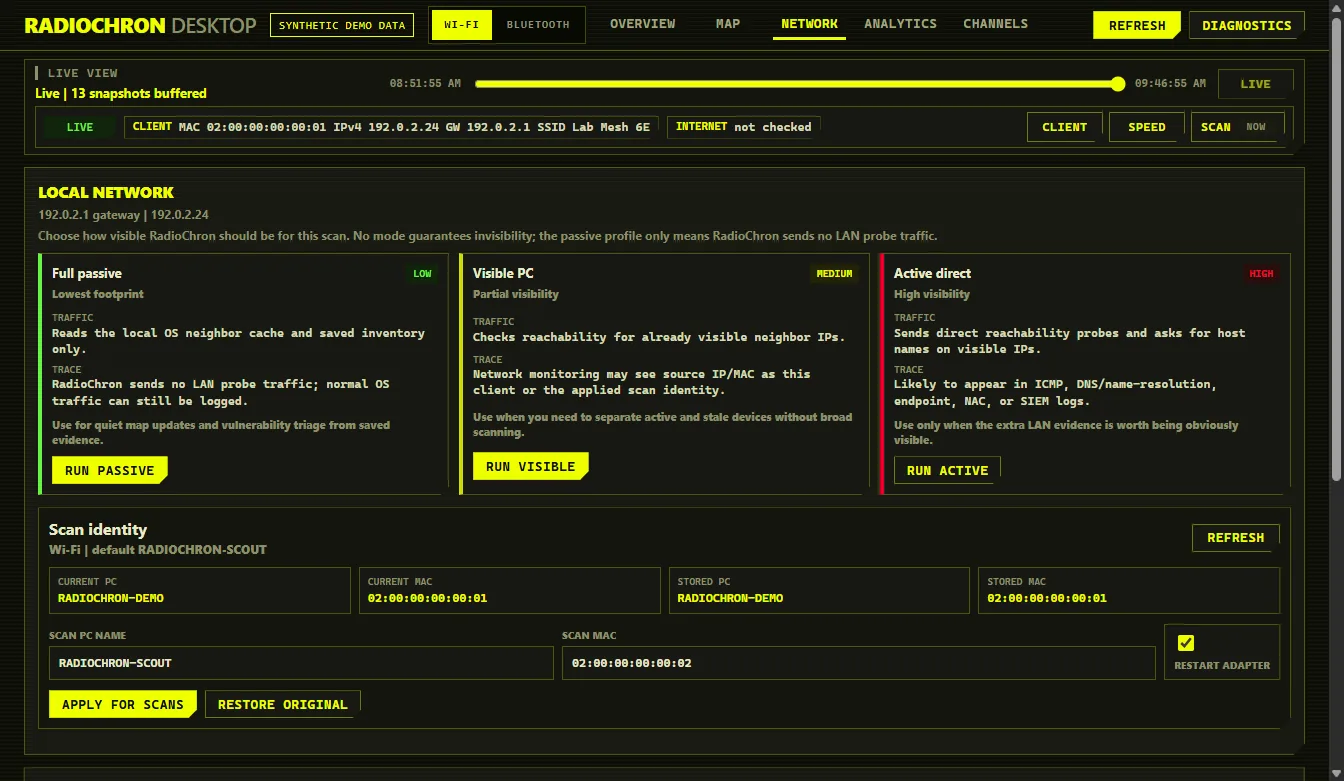
Task: Click the green LIVE status badge
Action: click(80, 127)
